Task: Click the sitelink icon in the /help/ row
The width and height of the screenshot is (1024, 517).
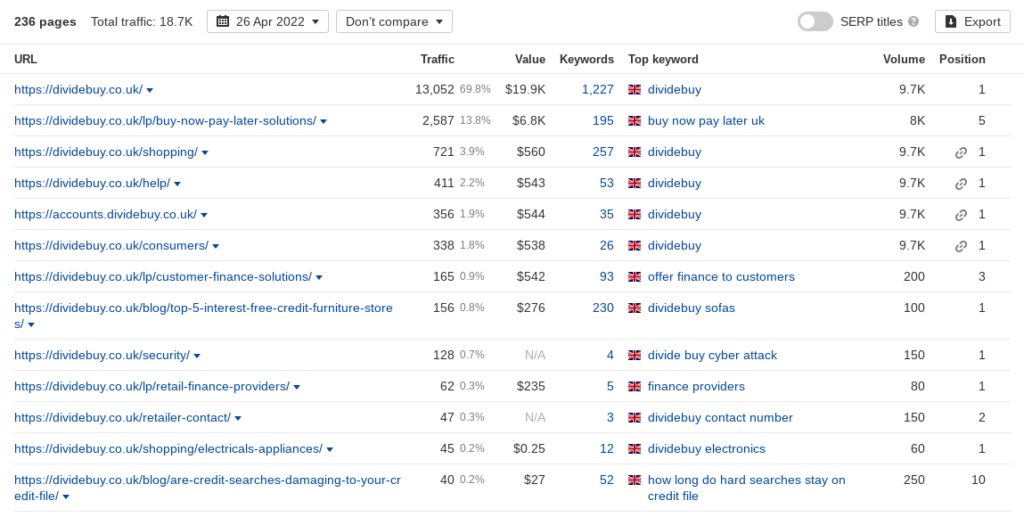Action: [x=961, y=184]
